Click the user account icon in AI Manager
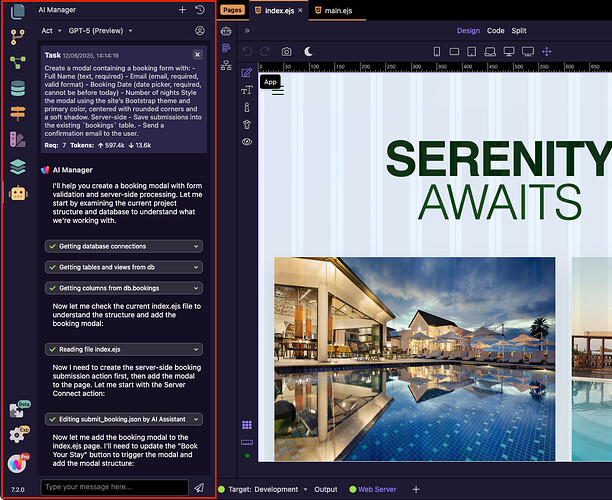The height and width of the screenshot is (500, 612). (x=200, y=31)
